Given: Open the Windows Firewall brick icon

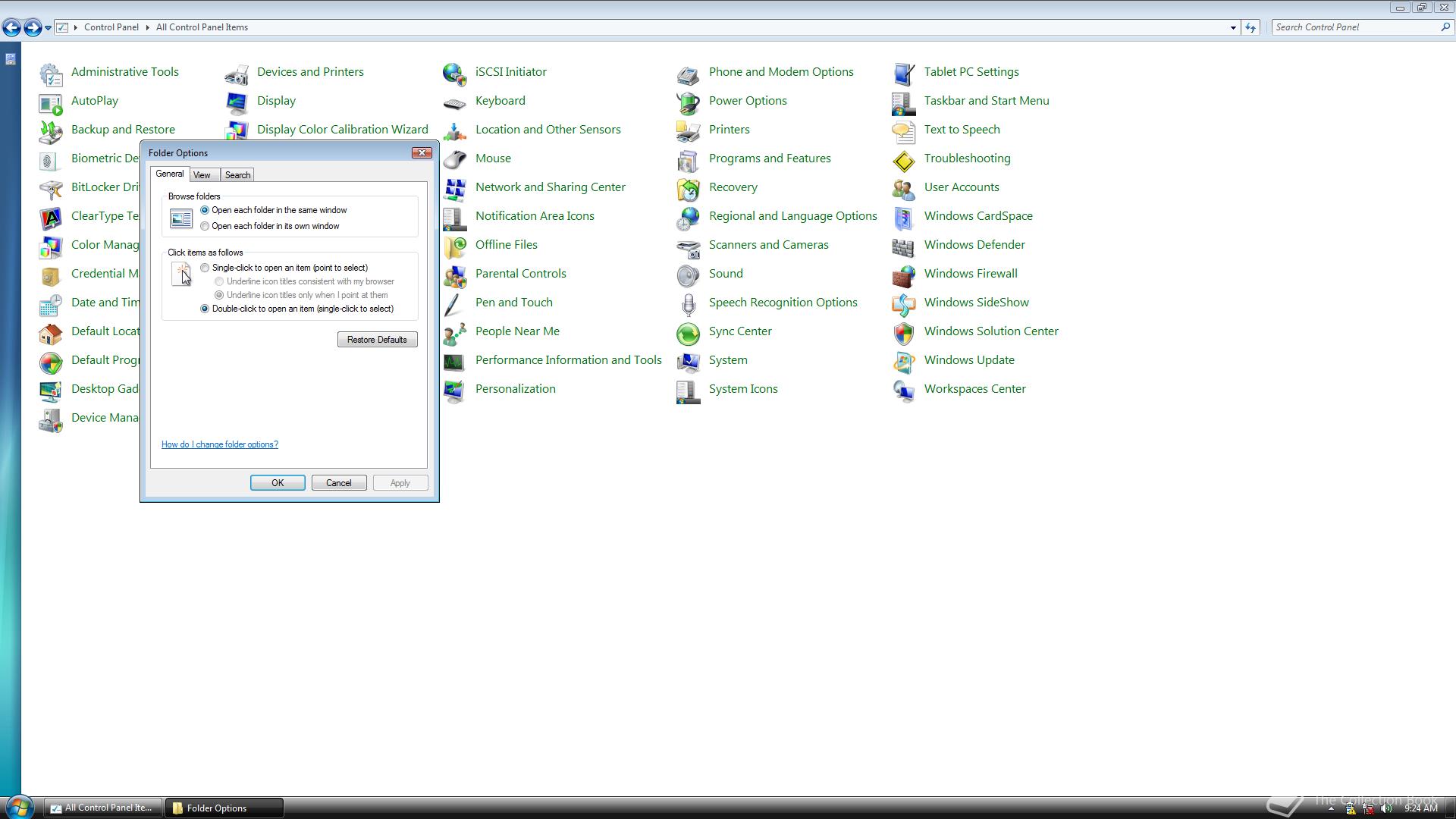Looking at the screenshot, I should 904,275.
